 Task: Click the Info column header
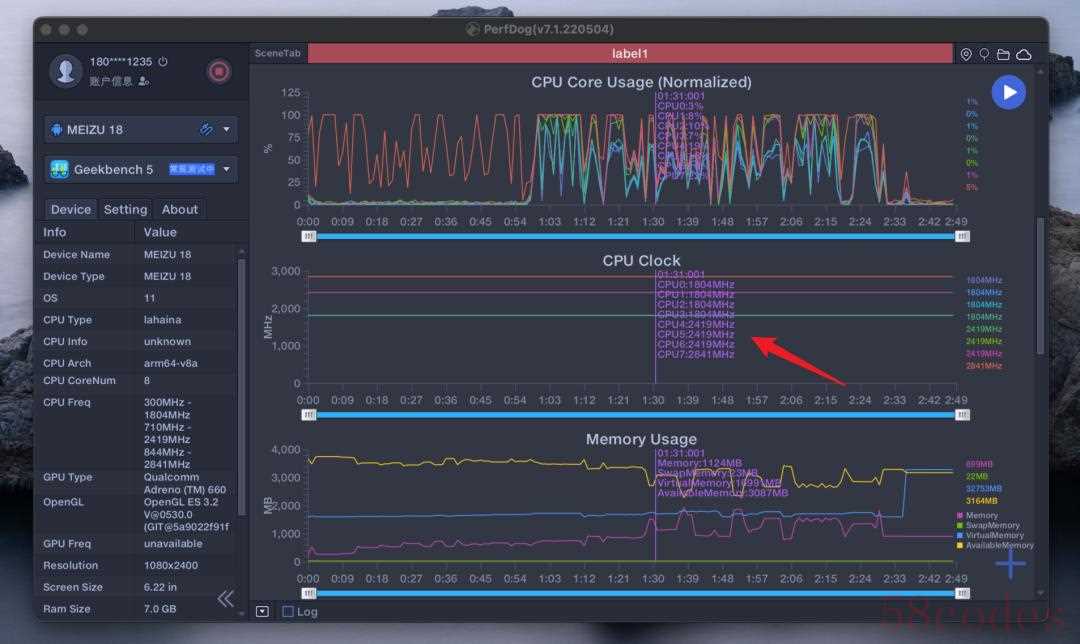coord(55,232)
